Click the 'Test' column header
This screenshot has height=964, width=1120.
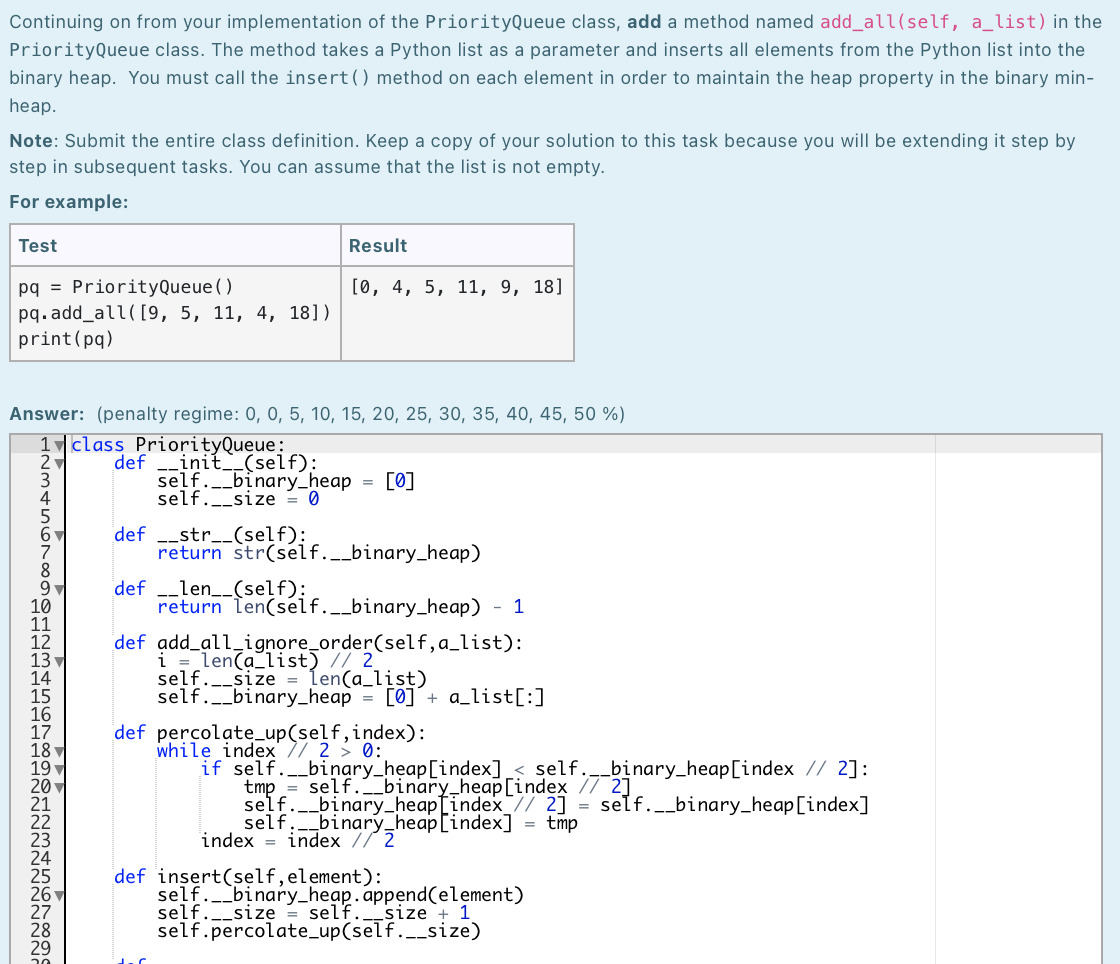point(38,246)
